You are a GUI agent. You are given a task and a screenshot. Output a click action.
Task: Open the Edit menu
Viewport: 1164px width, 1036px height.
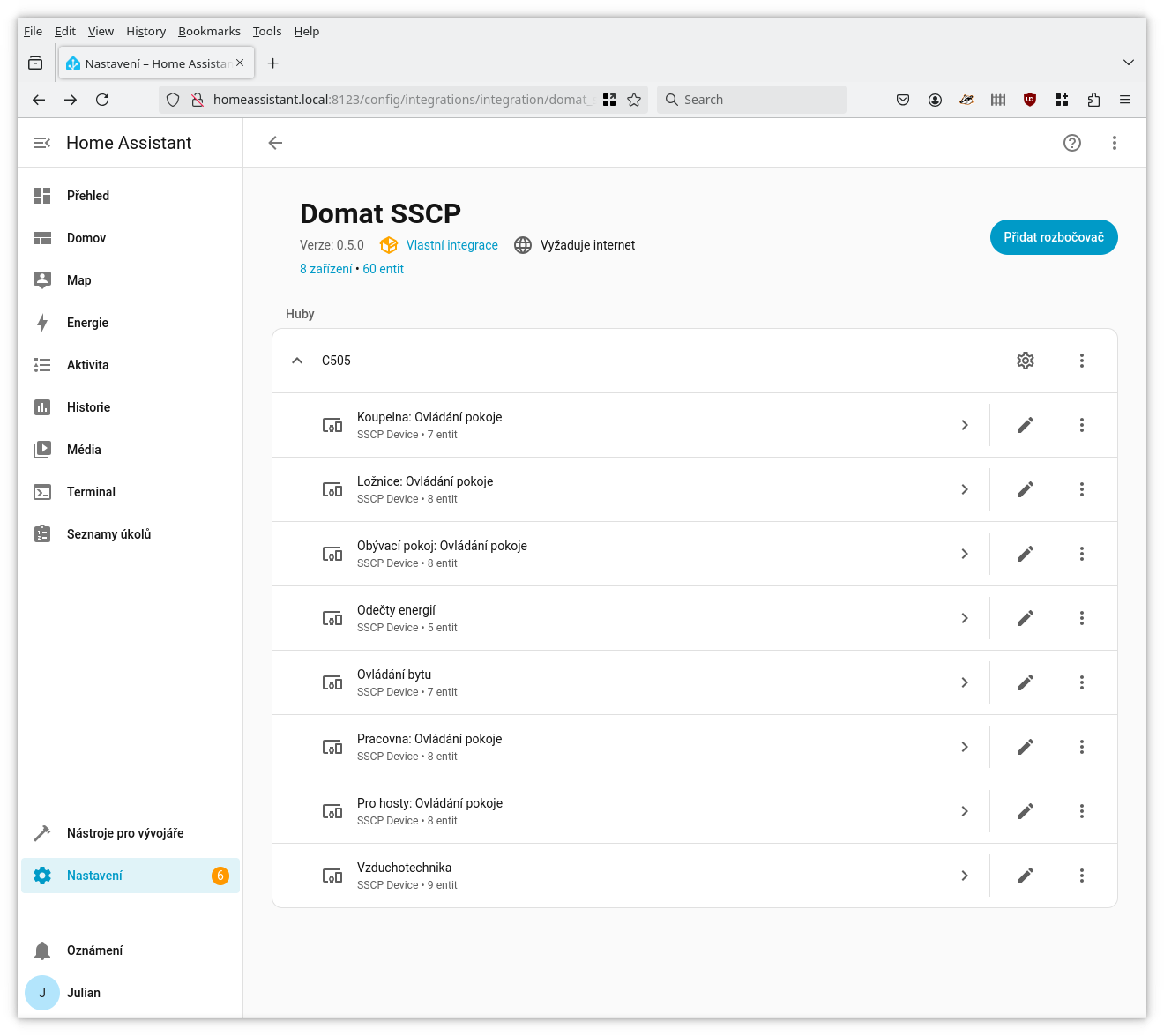[x=65, y=31]
